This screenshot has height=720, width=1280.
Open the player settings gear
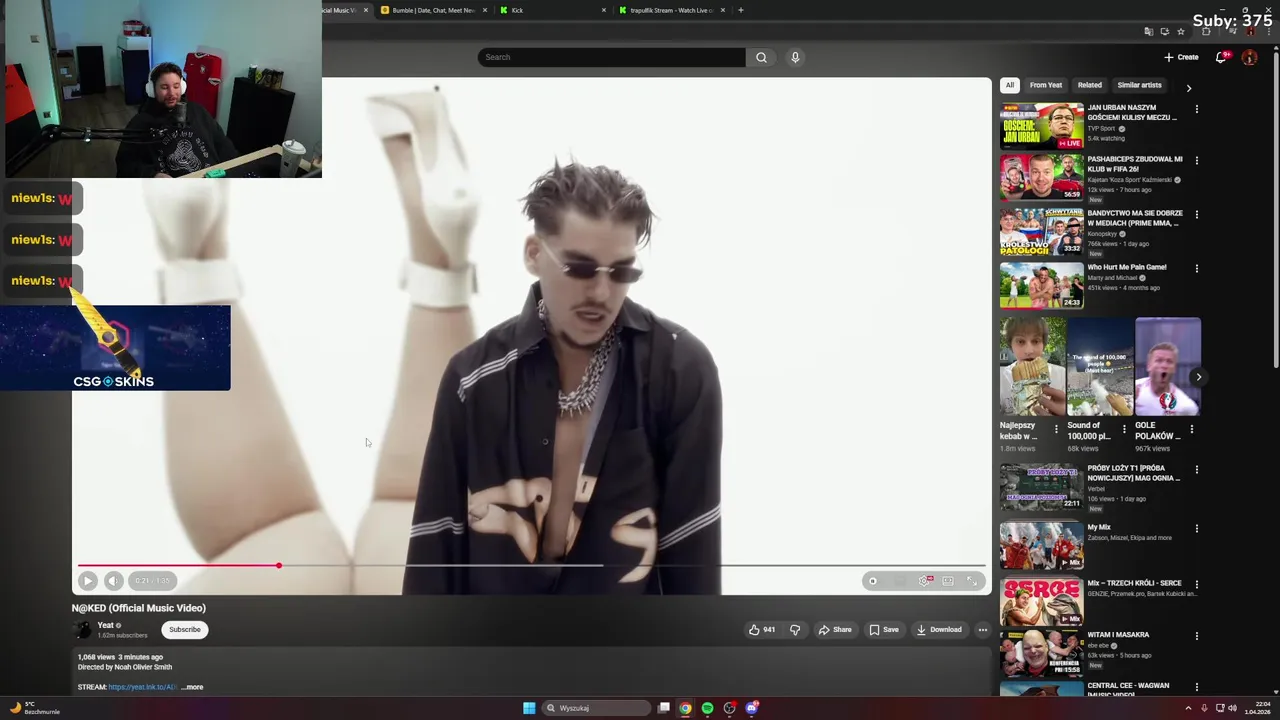tap(925, 580)
